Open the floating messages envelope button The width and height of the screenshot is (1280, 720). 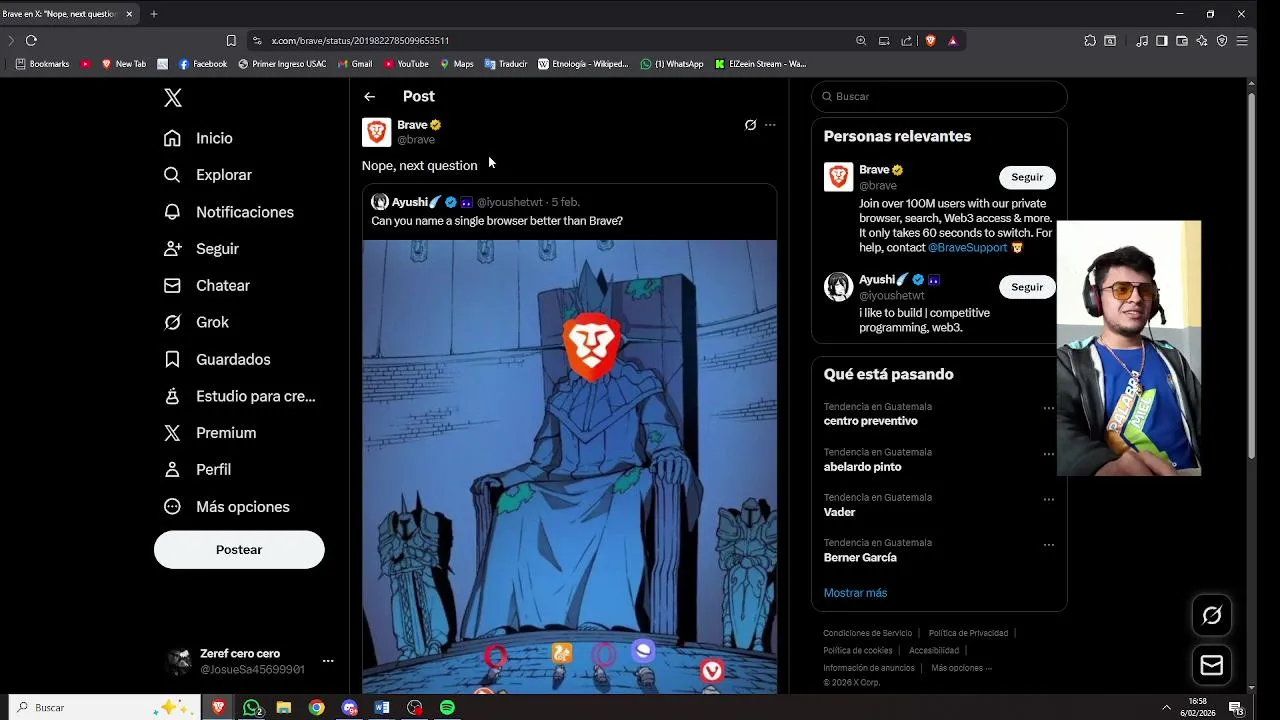(1212, 665)
